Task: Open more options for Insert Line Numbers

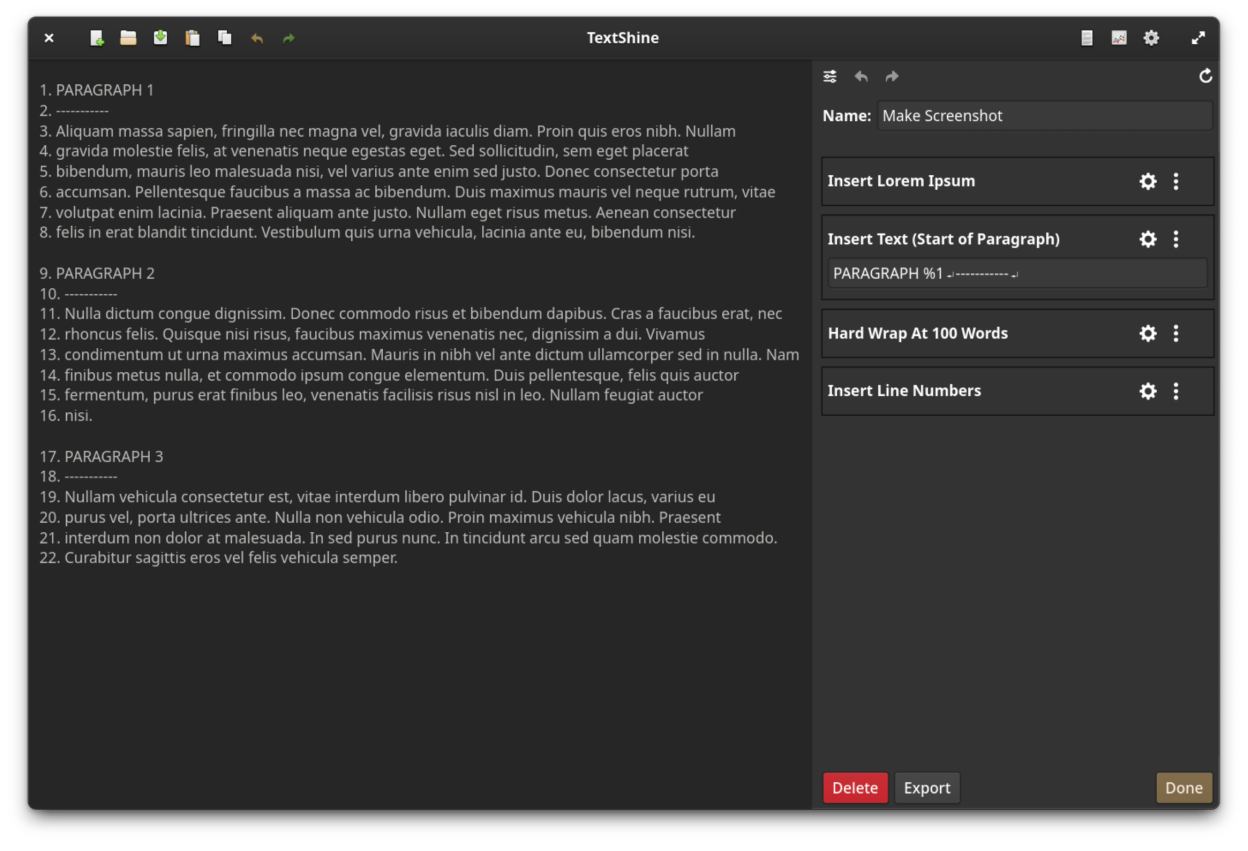Action: tap(1176, 391)
